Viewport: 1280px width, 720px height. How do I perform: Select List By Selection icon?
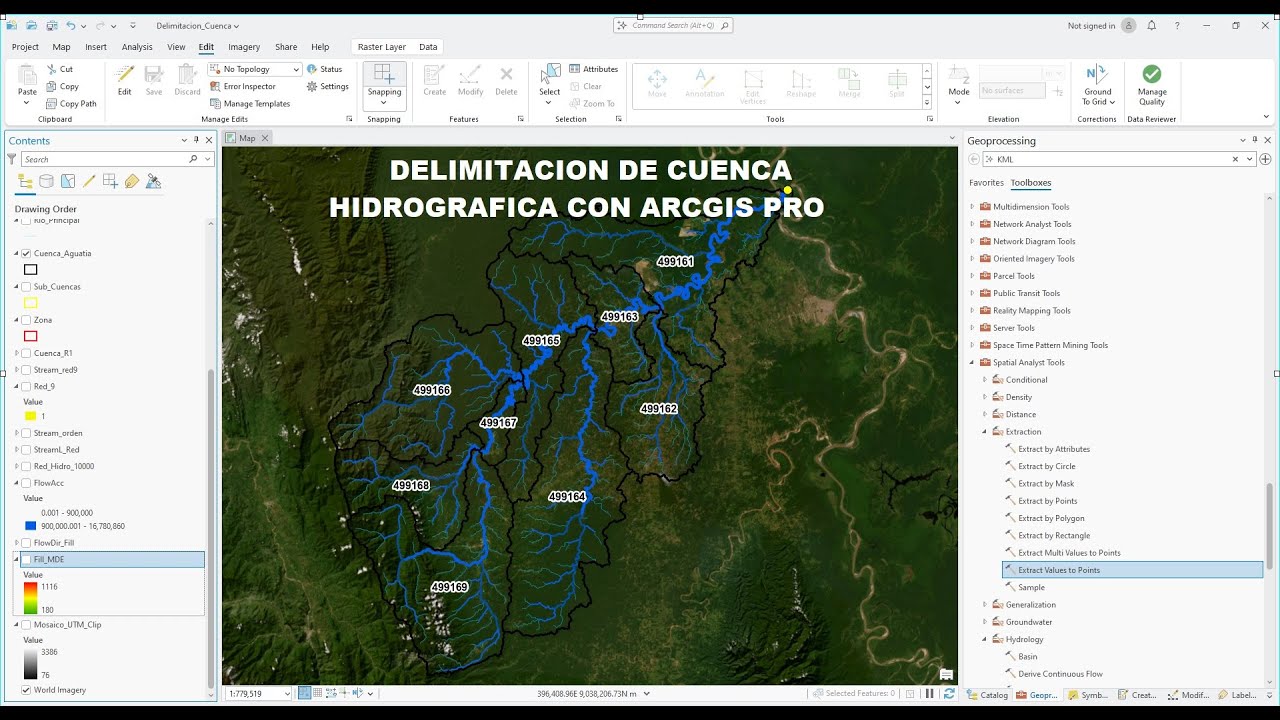[68, 181]
